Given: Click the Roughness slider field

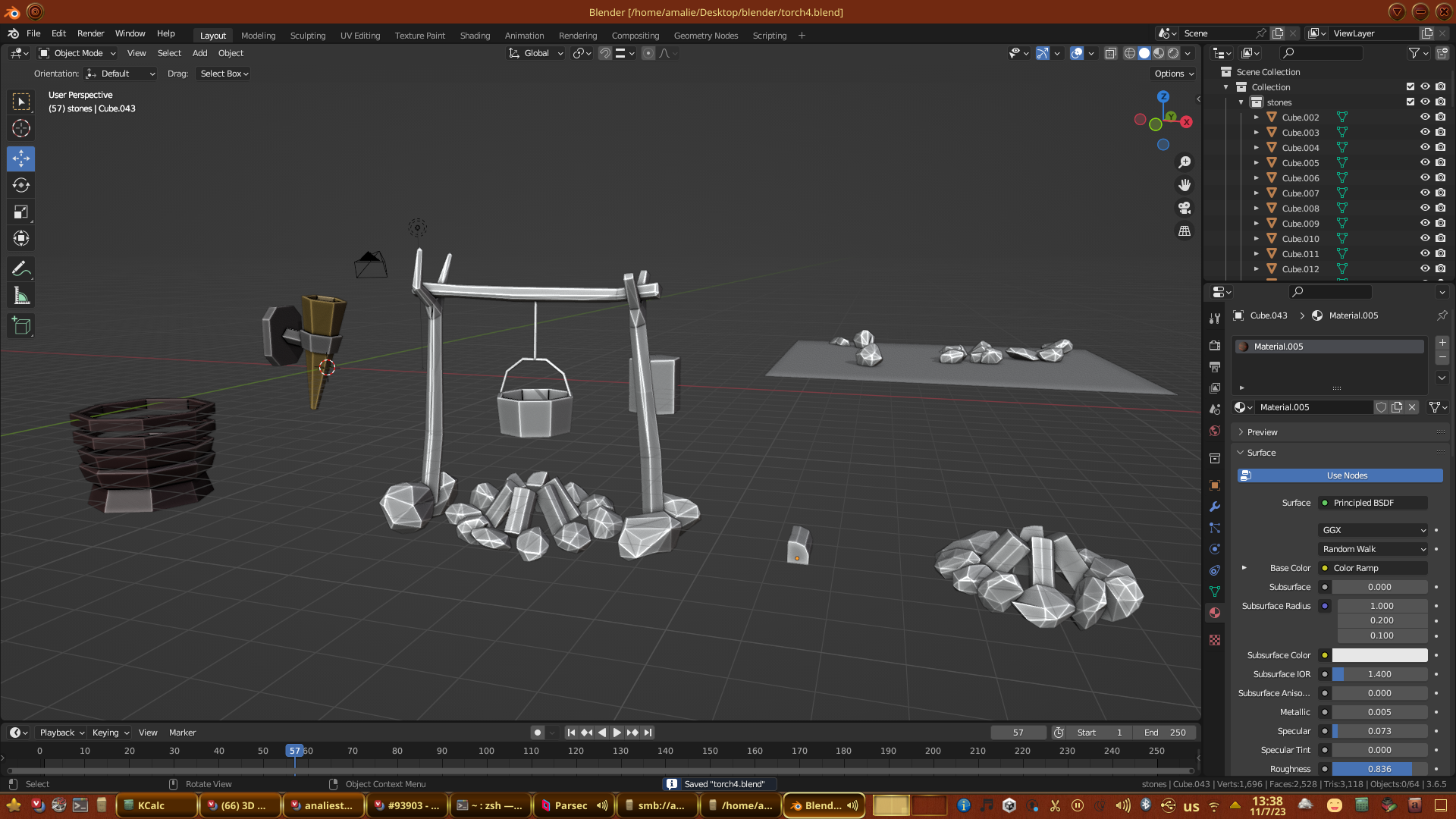Looking at the screenshot, I should point(1379,769).
